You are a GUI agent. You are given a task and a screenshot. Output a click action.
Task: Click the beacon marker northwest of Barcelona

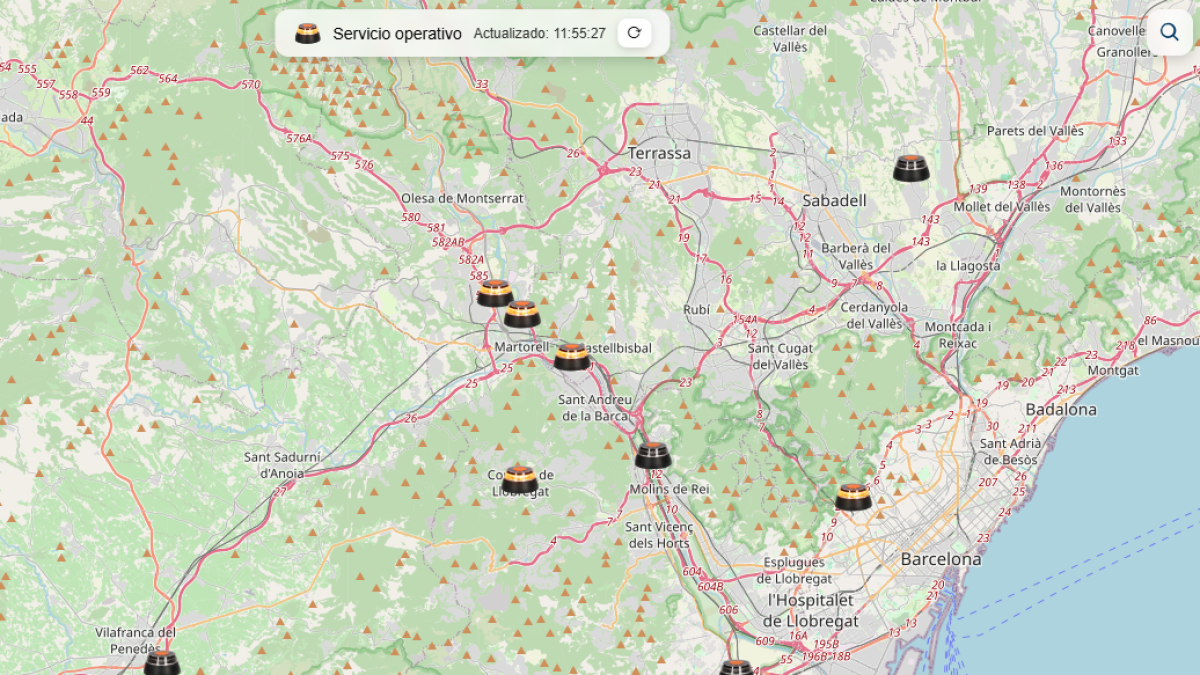pyautogui.click(x=853, y=497)
